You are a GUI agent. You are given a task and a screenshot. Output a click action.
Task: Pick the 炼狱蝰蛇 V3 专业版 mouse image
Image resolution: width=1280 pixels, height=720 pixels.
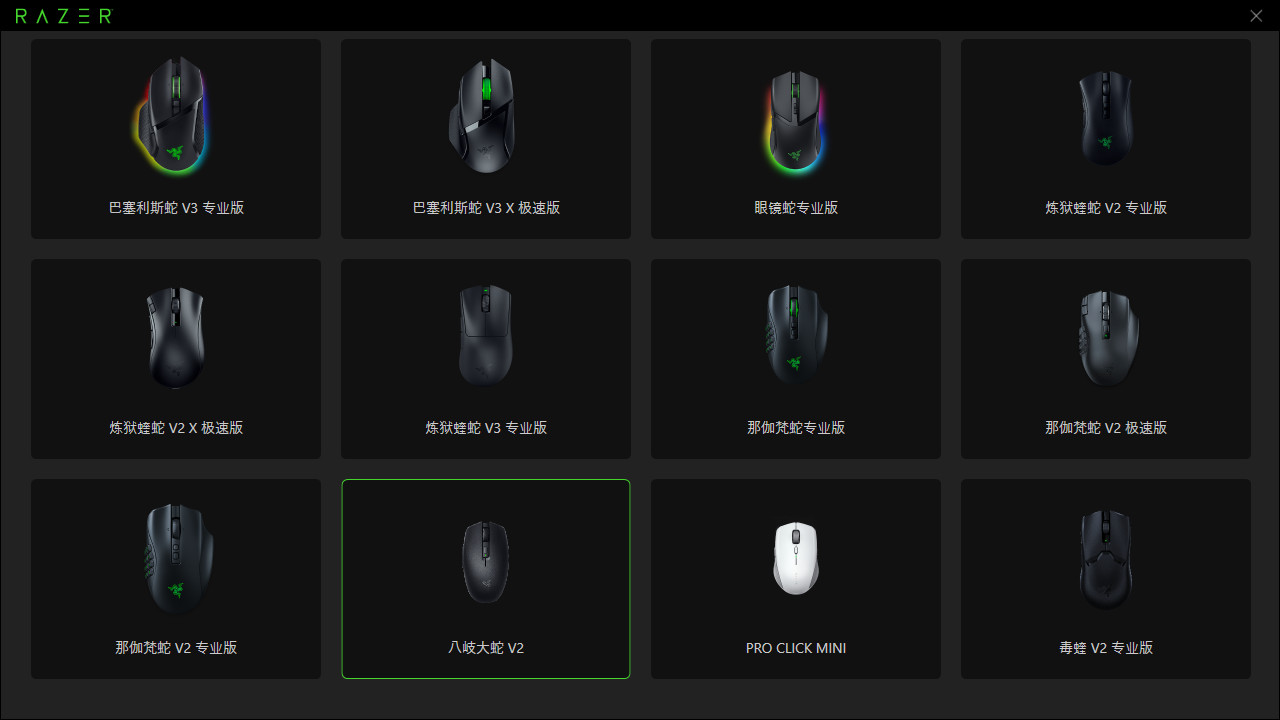(486, 335)
